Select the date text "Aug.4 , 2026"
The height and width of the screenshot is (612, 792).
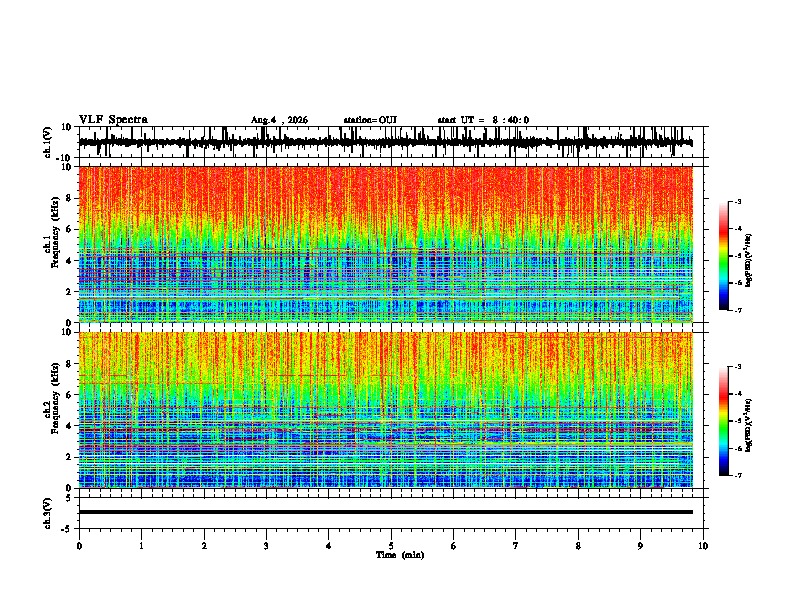279,120
